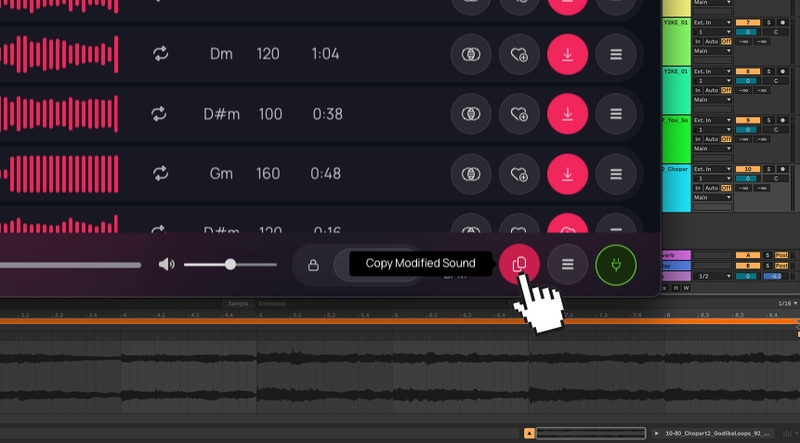Toggle track 9 activator in Ableton
This screenshot has width=800, height=443.
[747, 120]
